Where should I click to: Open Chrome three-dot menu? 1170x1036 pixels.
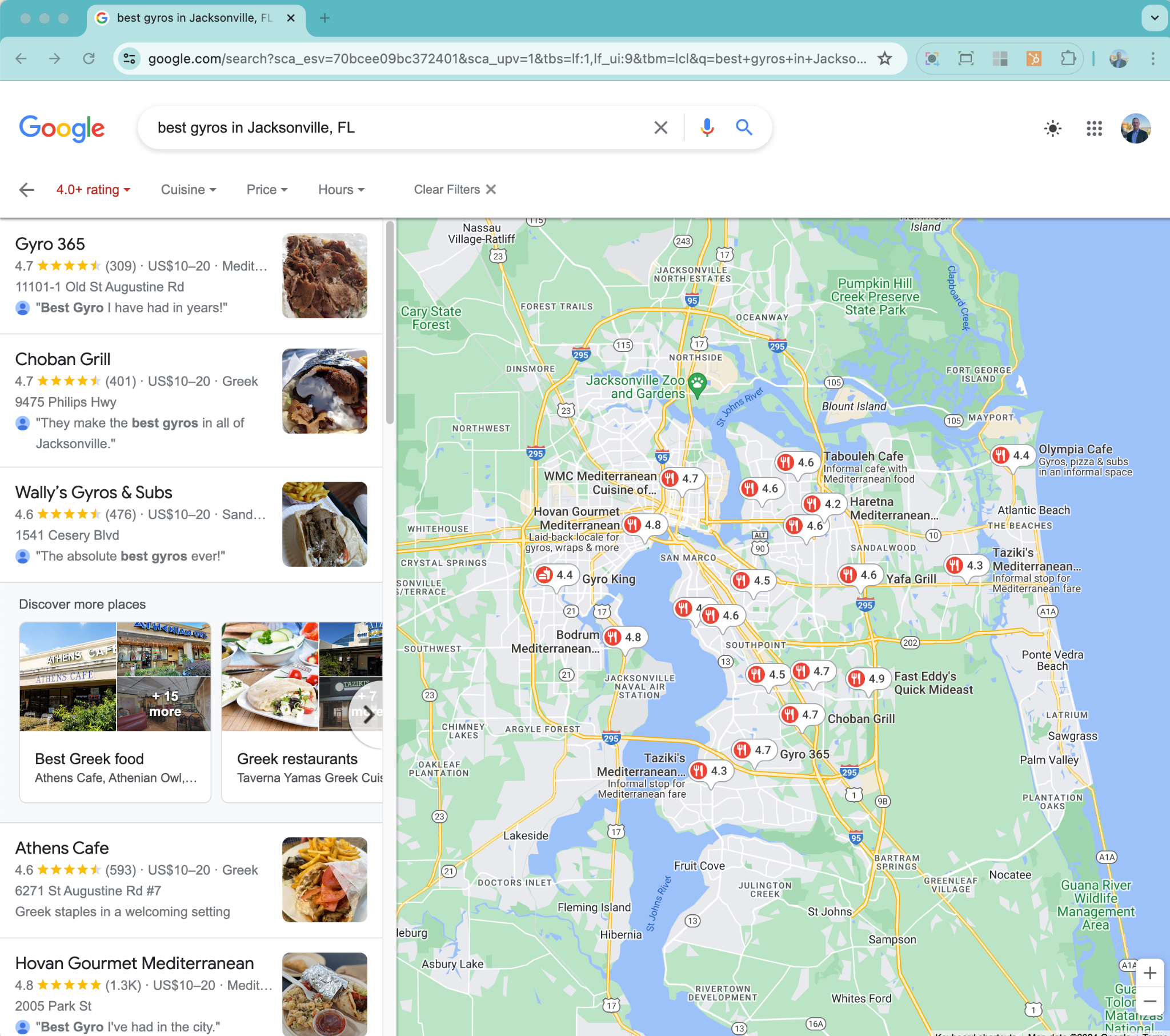click(x=1153, y=58)
